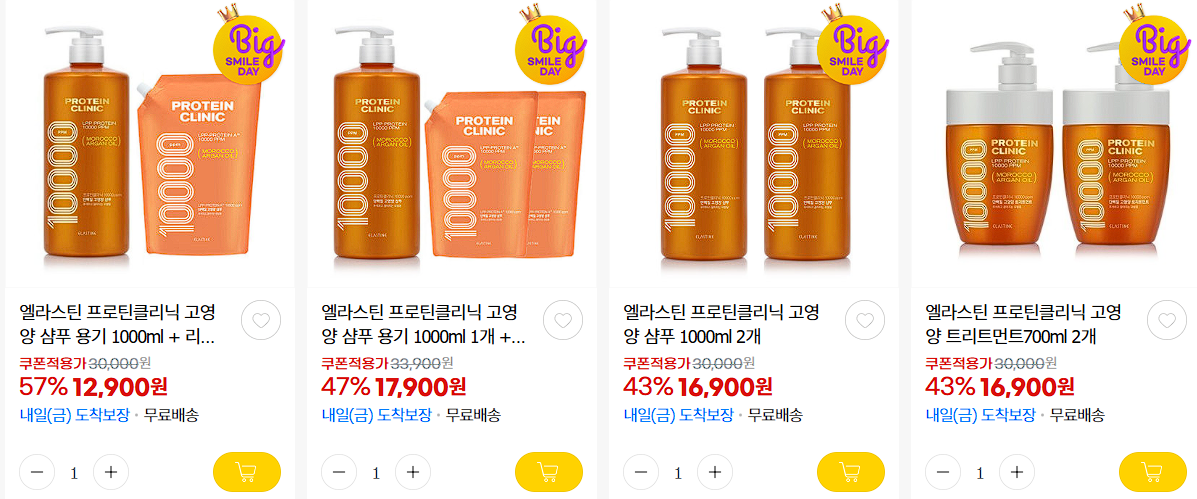
Task: Increase quantity for shampoo 1000ml 2개
Action: click(x=715, y=472)
